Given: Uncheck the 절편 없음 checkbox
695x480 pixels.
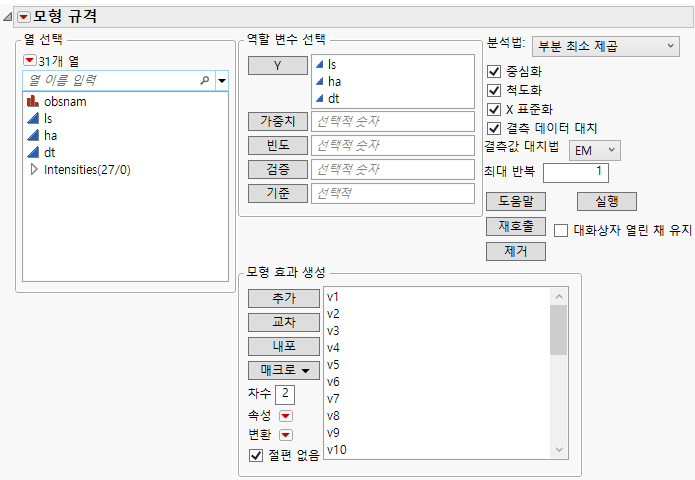Looking at the screenshot, I should [256, 455].
